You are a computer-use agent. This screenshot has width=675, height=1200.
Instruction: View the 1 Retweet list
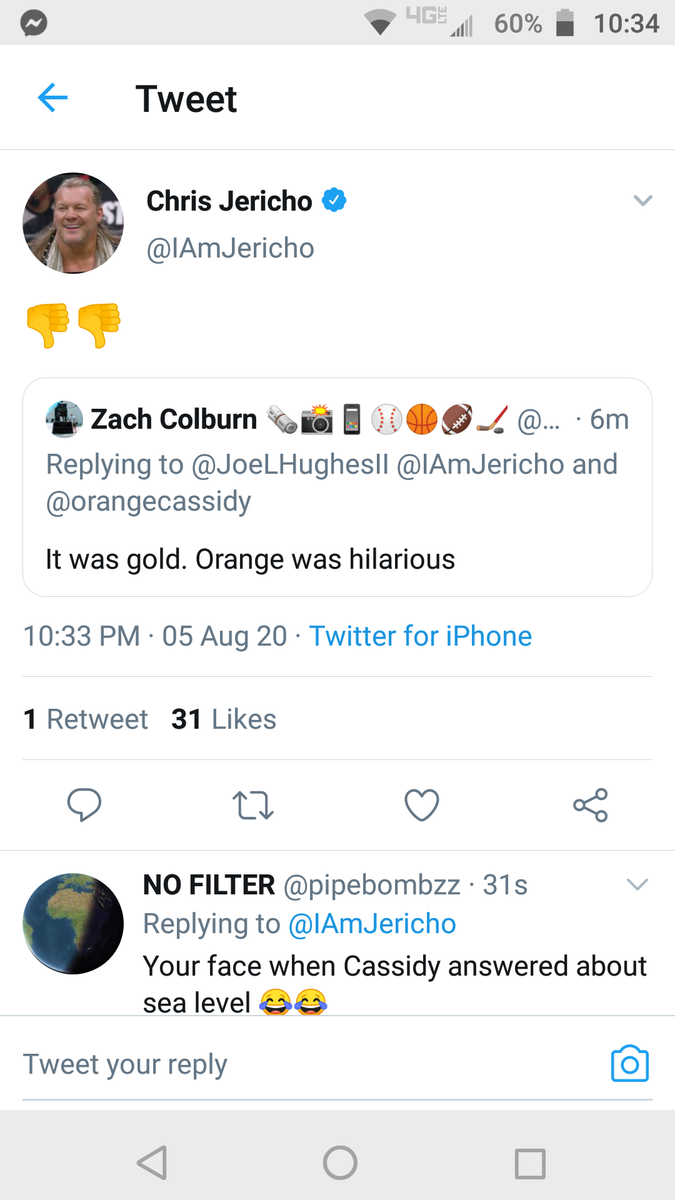pyautogui.click(x=85, y=719)
